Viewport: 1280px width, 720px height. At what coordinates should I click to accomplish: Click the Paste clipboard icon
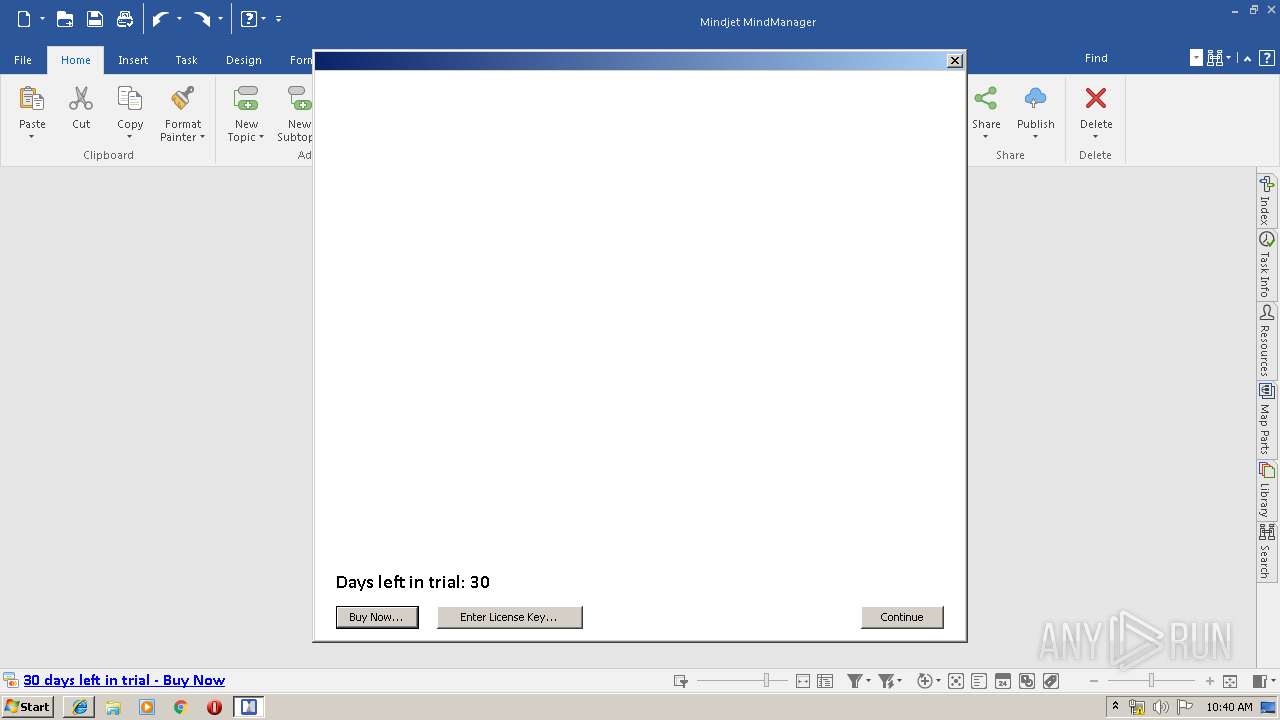point(32,99)
